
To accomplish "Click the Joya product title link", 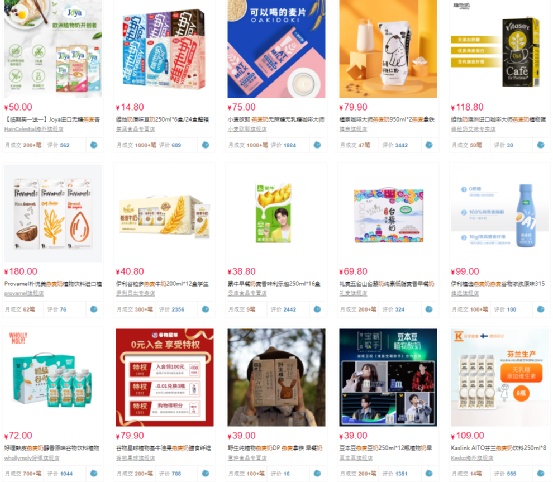I will pos(52,120).
